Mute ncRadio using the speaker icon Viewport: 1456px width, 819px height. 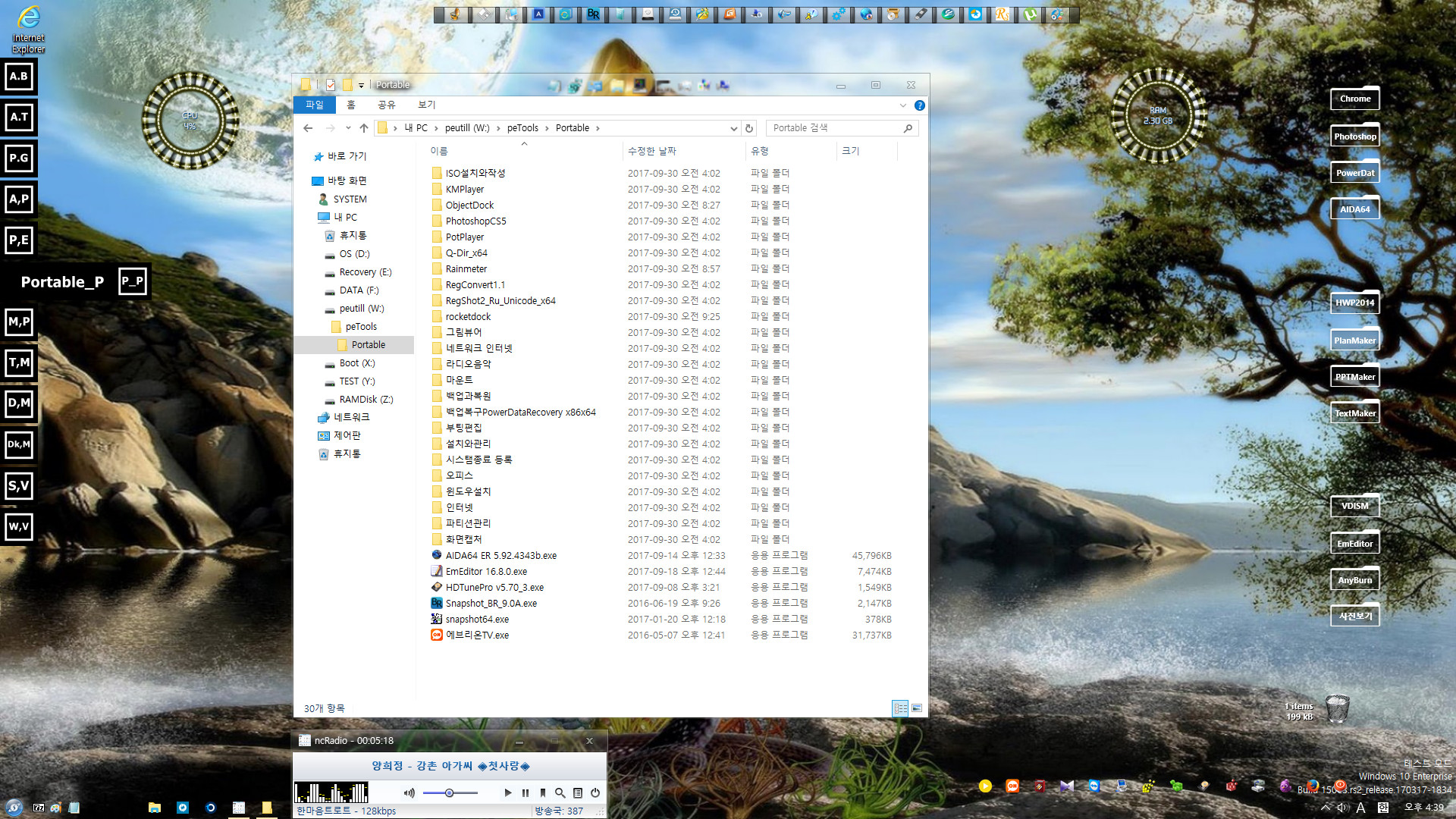409,792
